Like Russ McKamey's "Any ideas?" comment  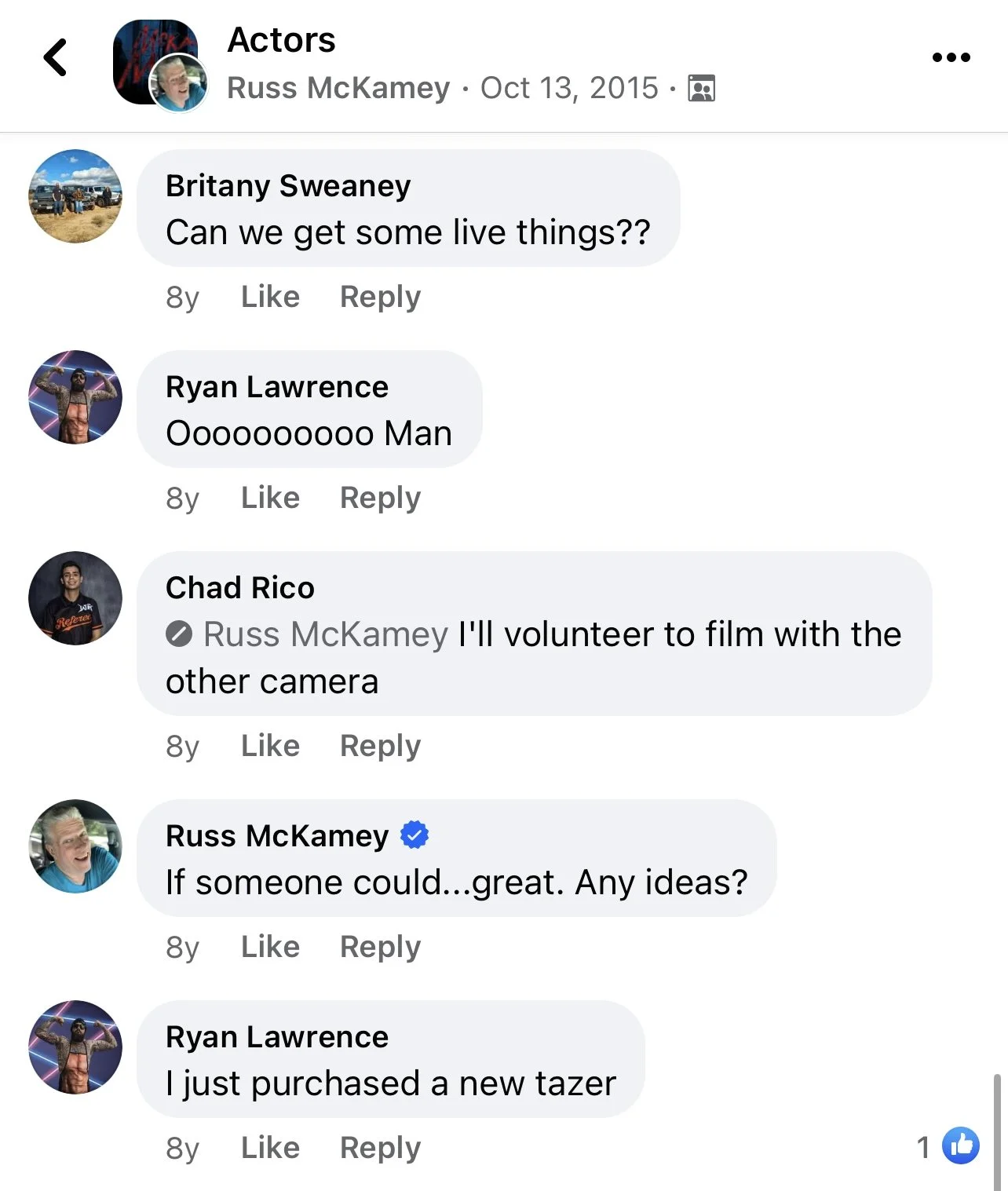point(270,947)
